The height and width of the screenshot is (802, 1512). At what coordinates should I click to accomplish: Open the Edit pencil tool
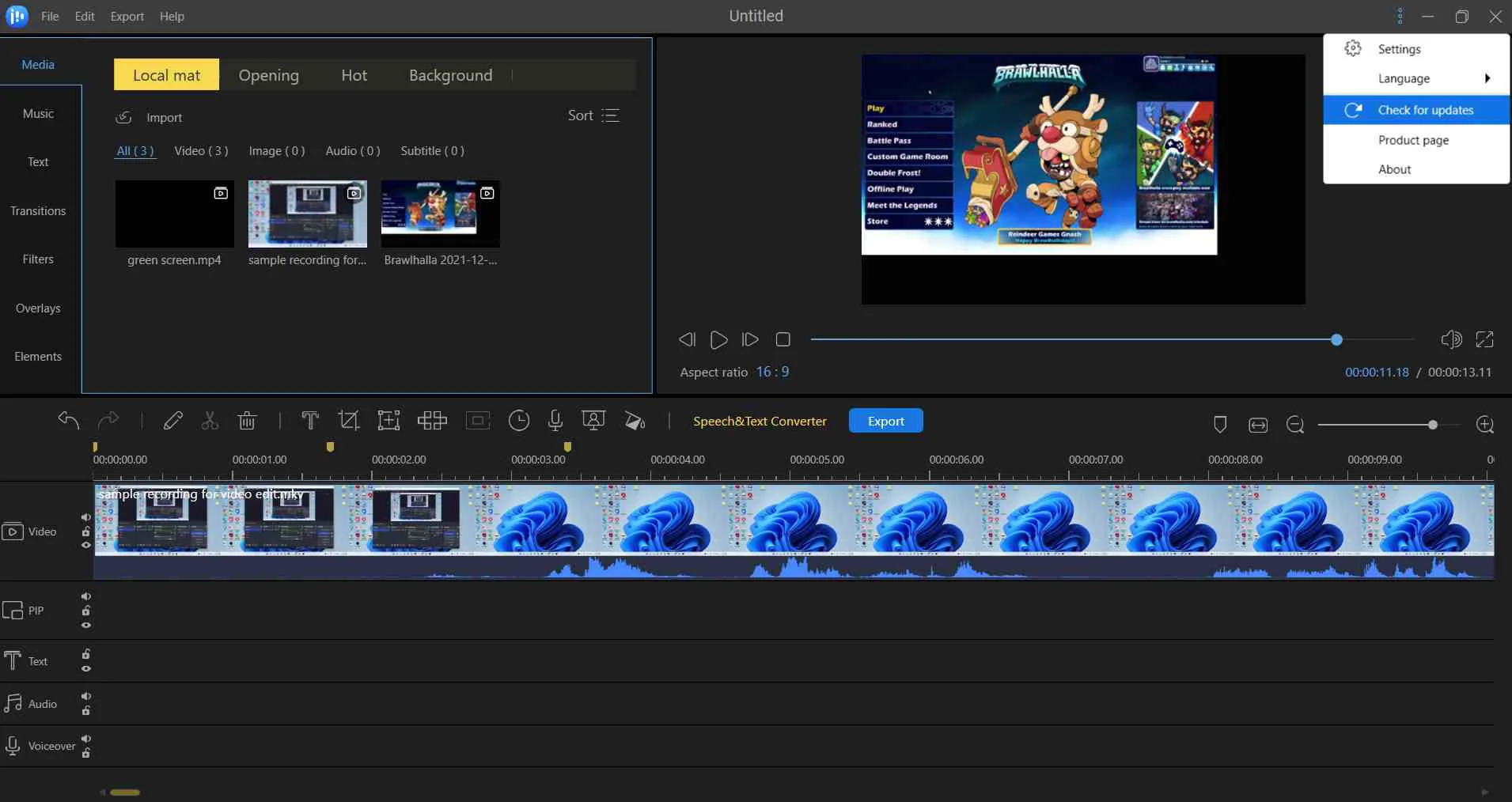pyautogui.click(x=172, y=420)
